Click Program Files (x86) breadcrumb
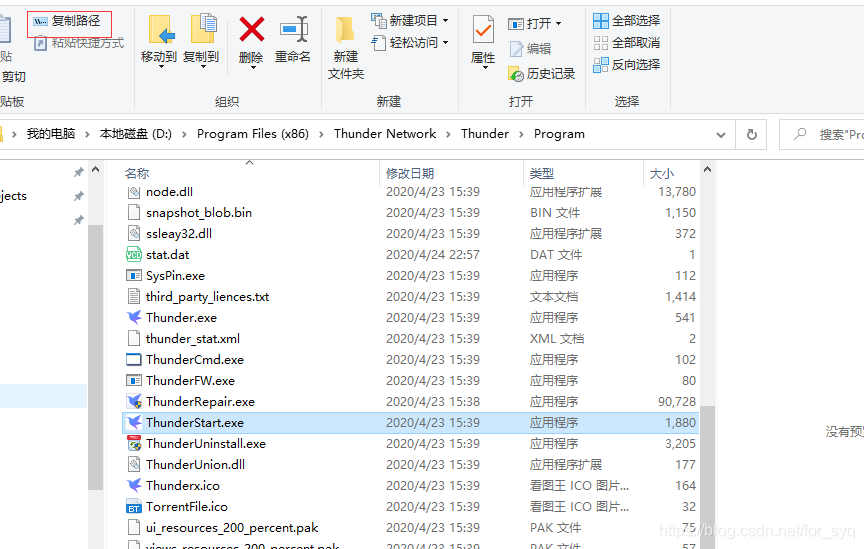 (253, 134)
